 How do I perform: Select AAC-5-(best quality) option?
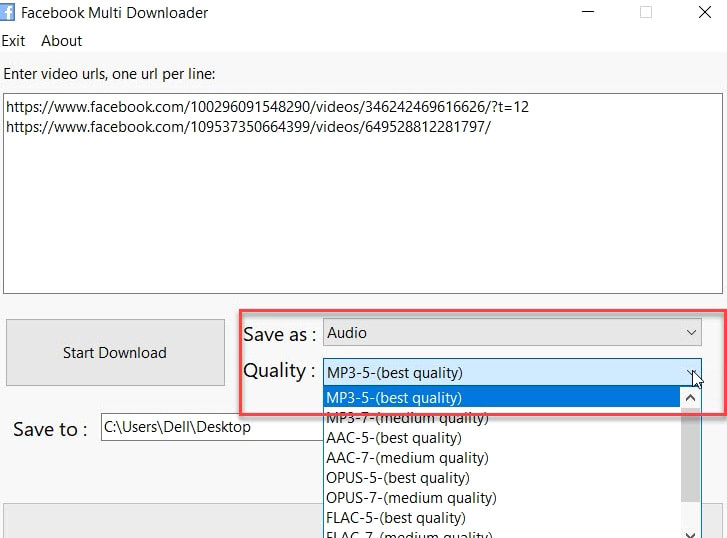coord(502,438)
